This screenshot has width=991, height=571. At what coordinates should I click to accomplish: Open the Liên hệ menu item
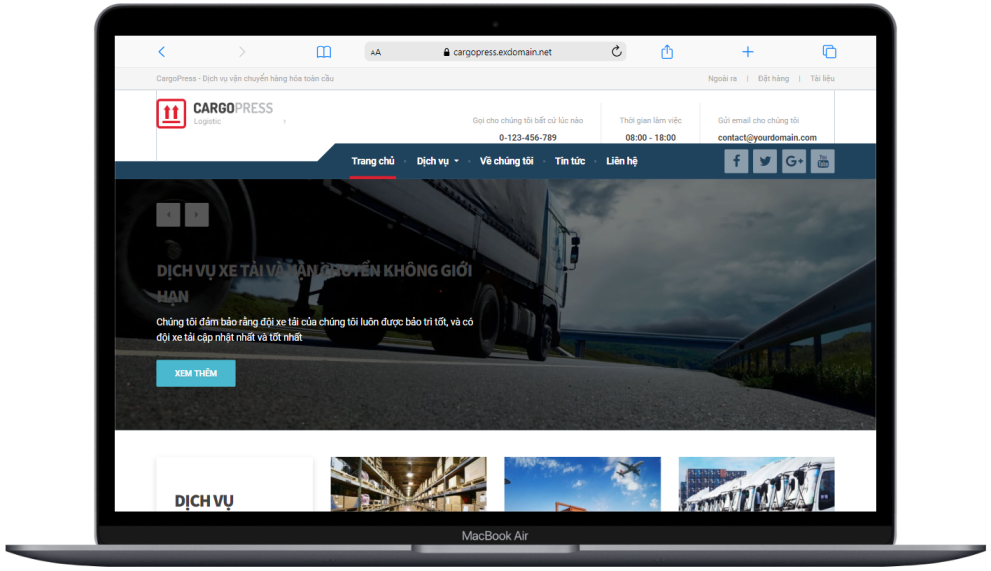pos(622,161)
